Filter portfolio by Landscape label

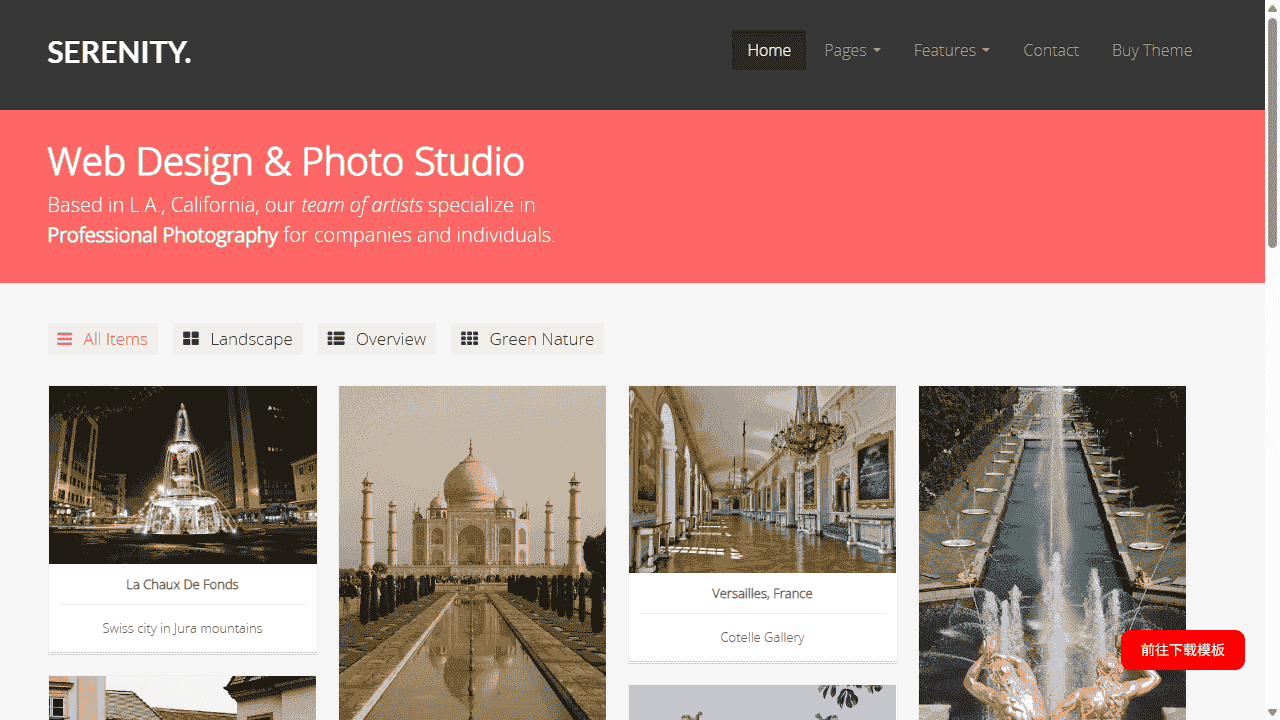click(x=251, y=339)
